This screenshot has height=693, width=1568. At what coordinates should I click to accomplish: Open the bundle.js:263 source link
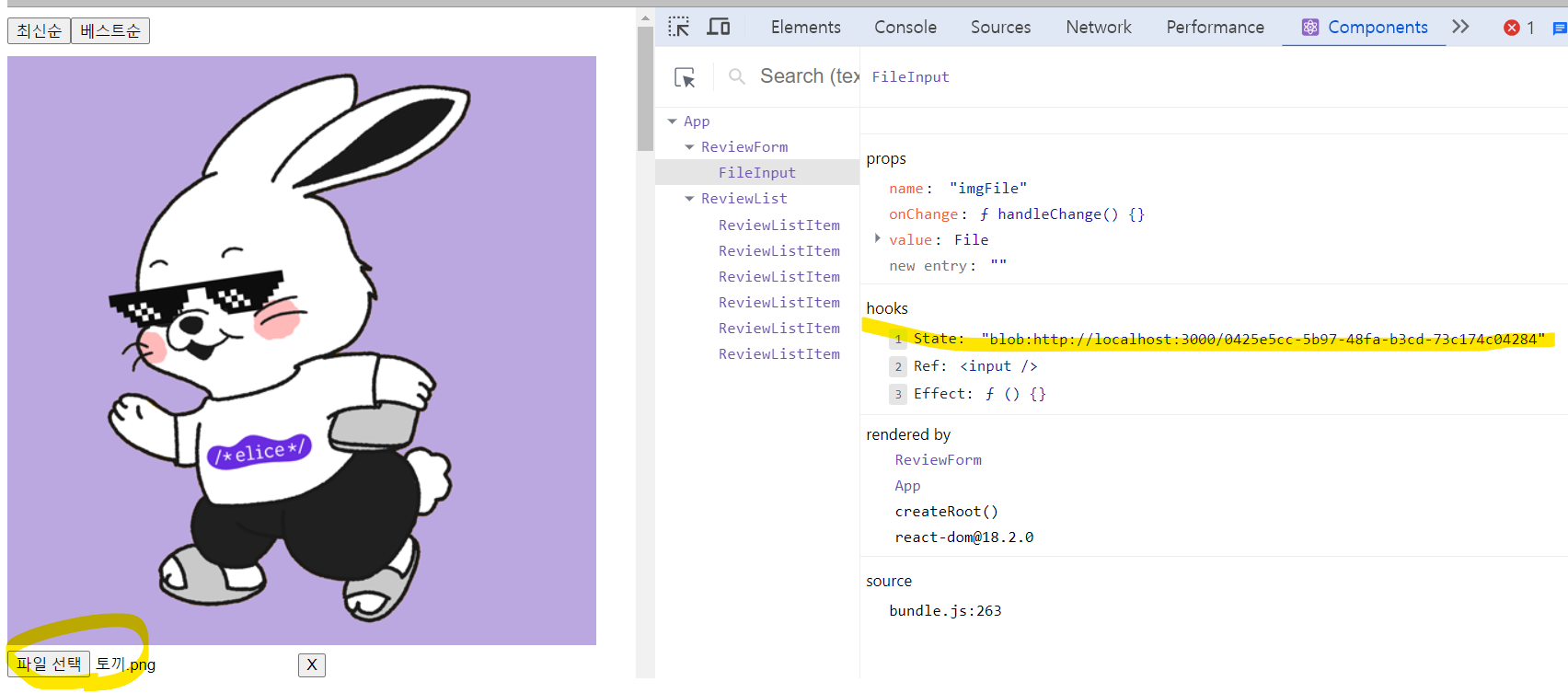click(945, 611)
